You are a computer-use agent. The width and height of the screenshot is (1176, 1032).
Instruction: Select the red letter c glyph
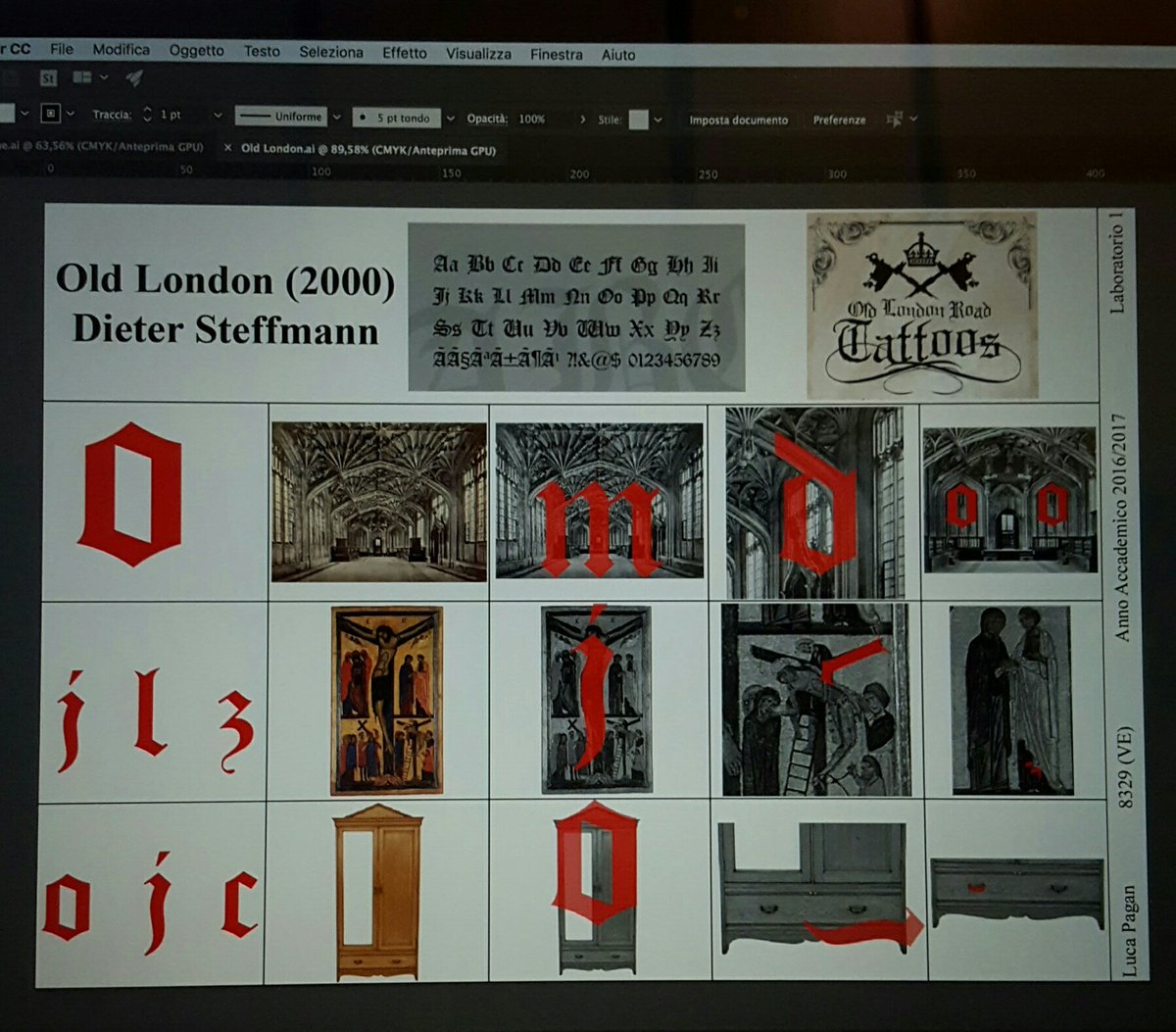click(239, 904)
